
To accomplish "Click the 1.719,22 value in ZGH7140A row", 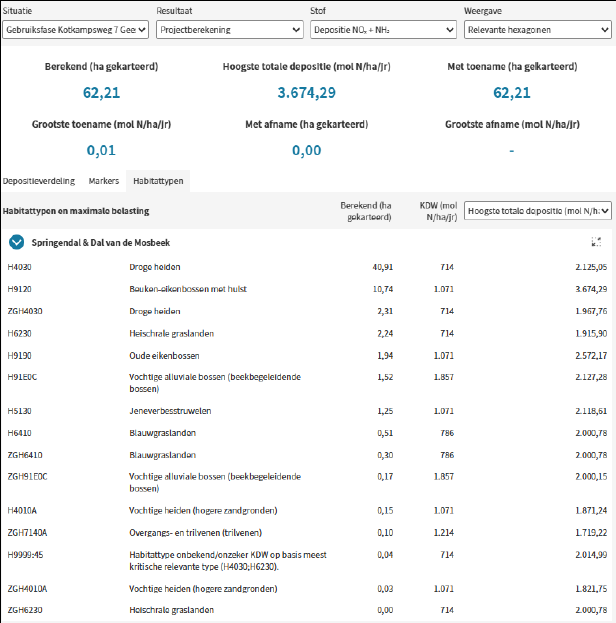I will click(x=591, y=533).
